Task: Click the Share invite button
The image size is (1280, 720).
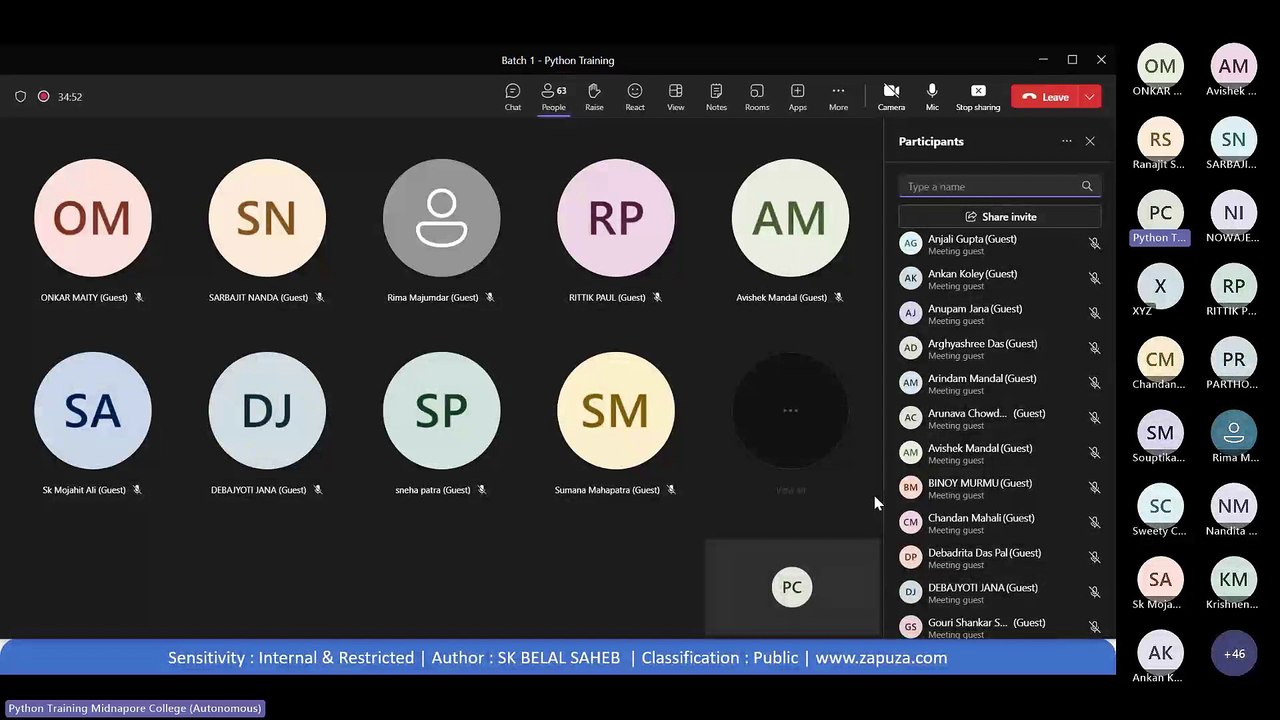Action: 999,216
